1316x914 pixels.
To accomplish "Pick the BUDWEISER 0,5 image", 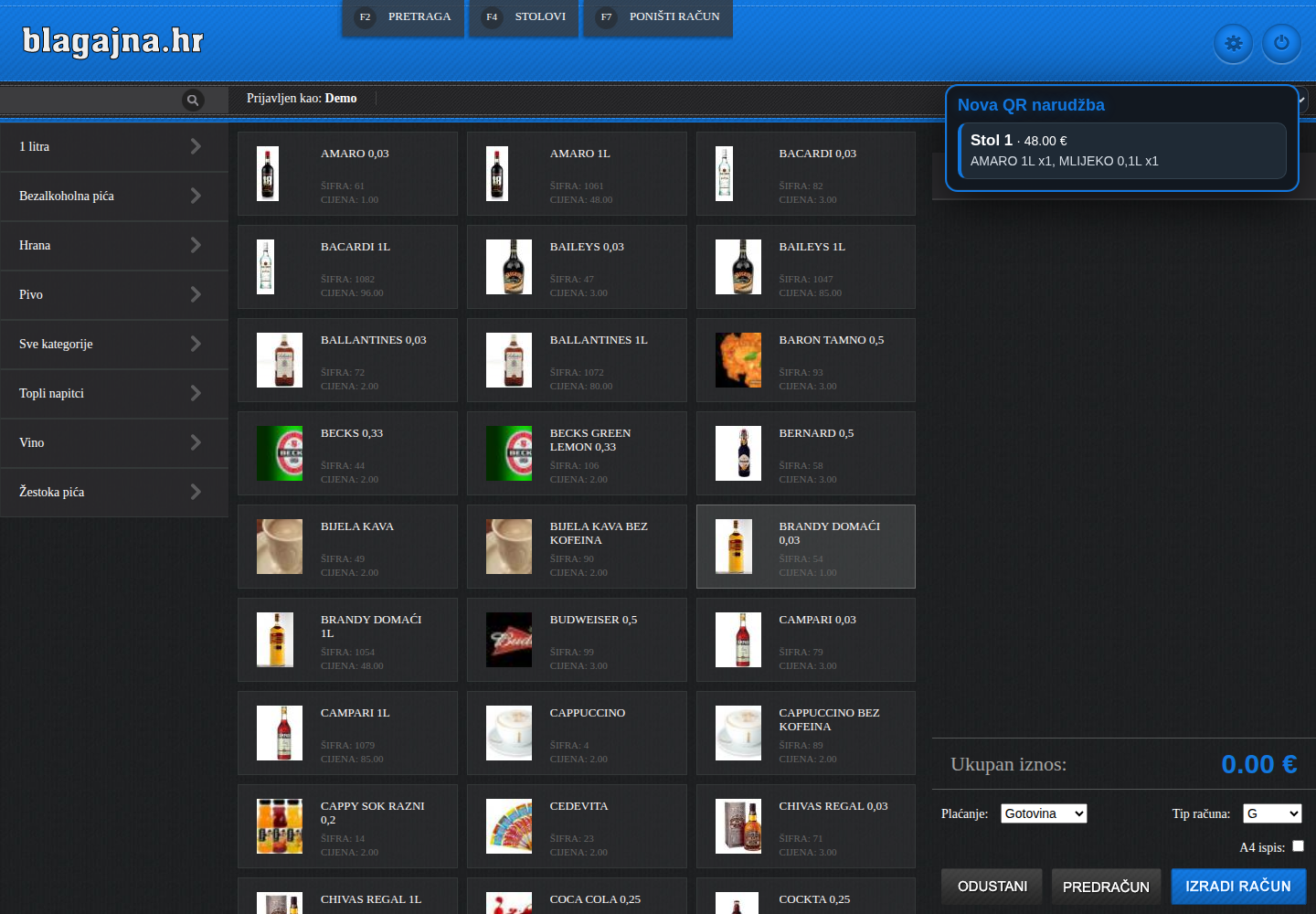I will click(x=509, y=640).
